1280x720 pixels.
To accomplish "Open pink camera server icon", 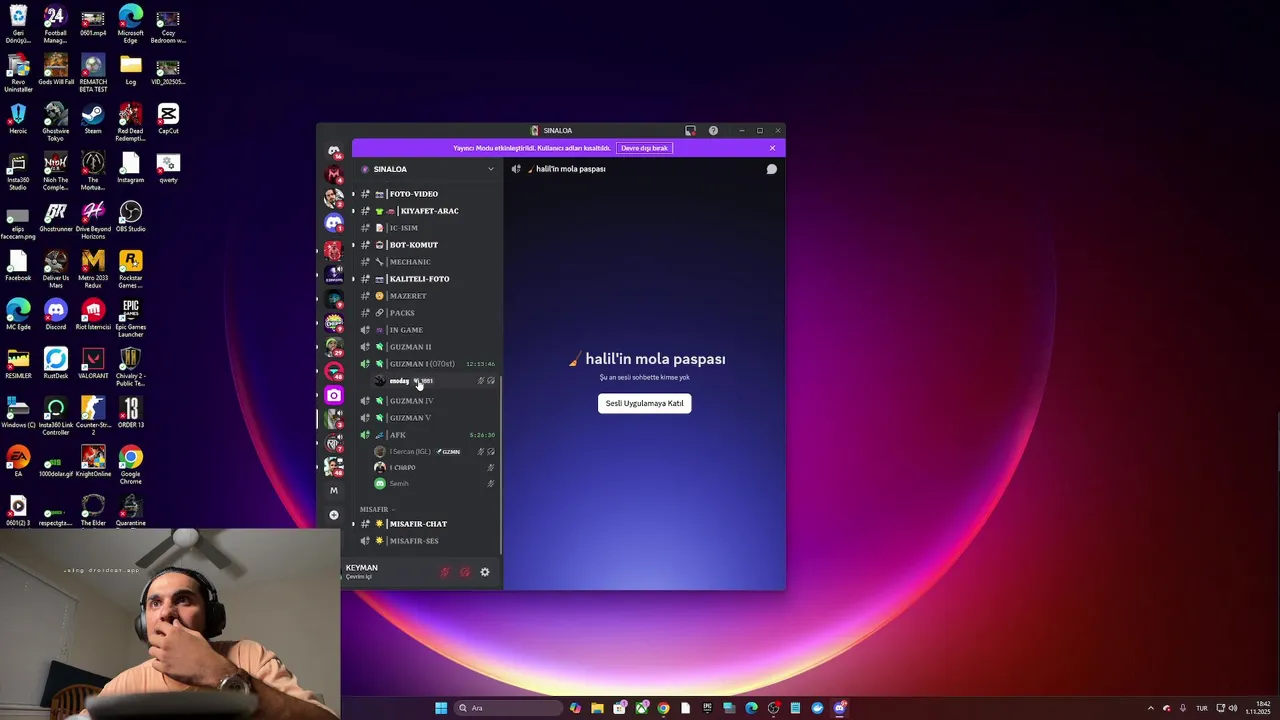I will (334, 396).
